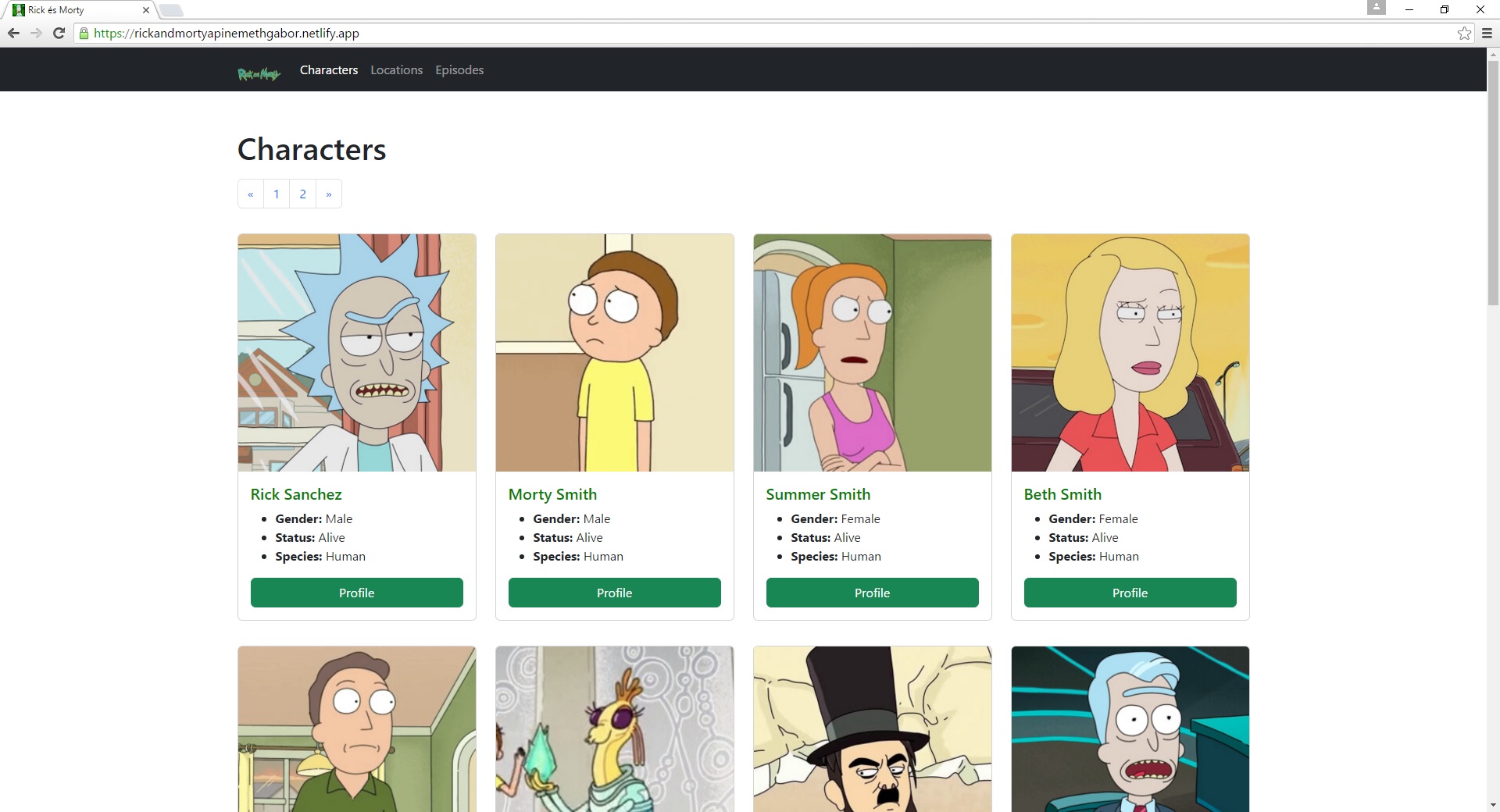Open the browser hamburger menu
Viewport: 1500px width, 812px height.
[x=1487, y=33]
